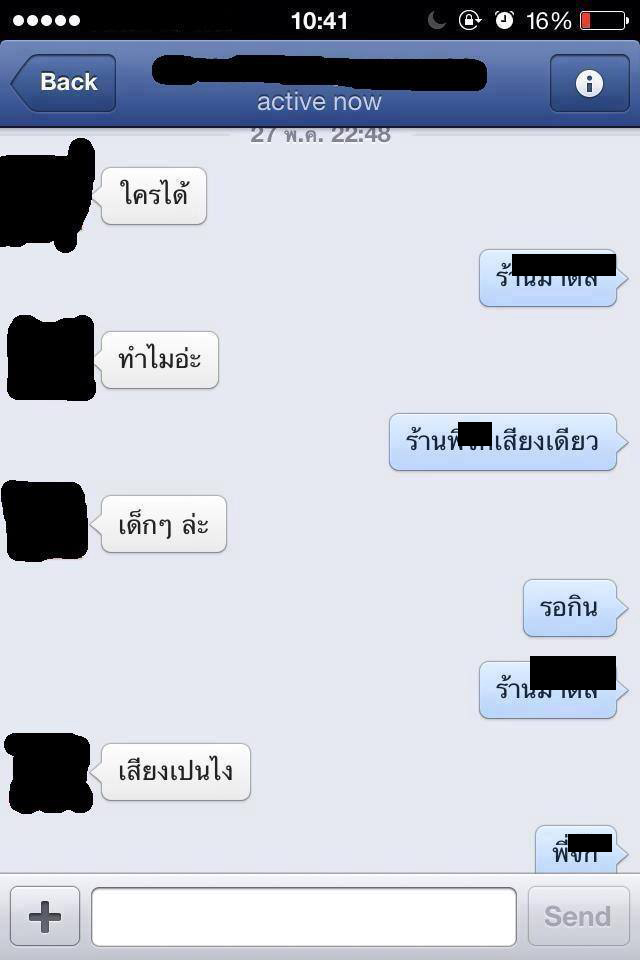Tap the 10:41 status bar clock
The height and width of the screenshot is (960, 640).
point(319,21)
